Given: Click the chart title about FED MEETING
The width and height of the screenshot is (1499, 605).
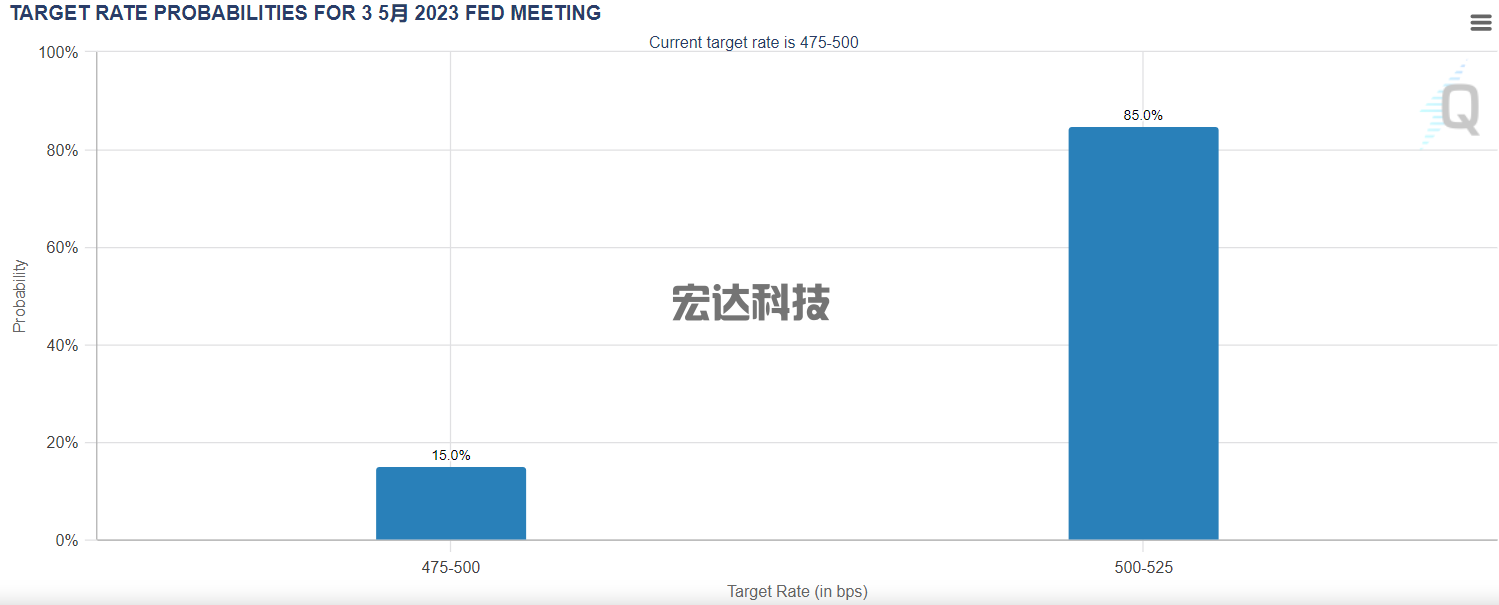Looking at the screenshot, I should (306, 13).
